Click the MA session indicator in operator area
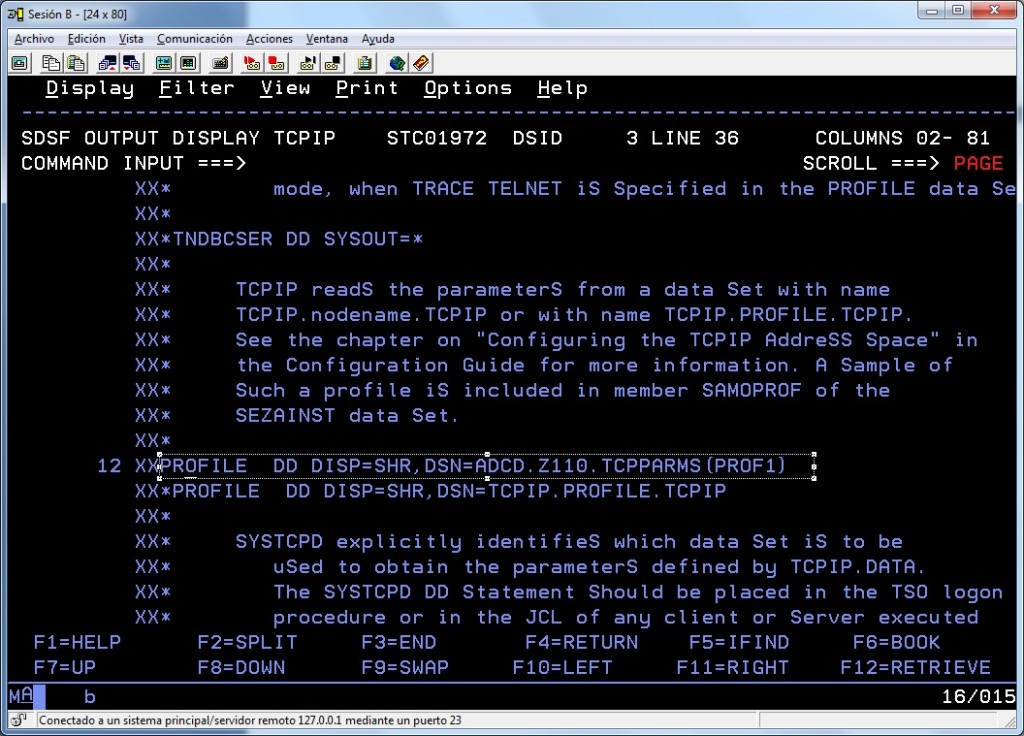1024x736 pixels. tap(21, 696)
